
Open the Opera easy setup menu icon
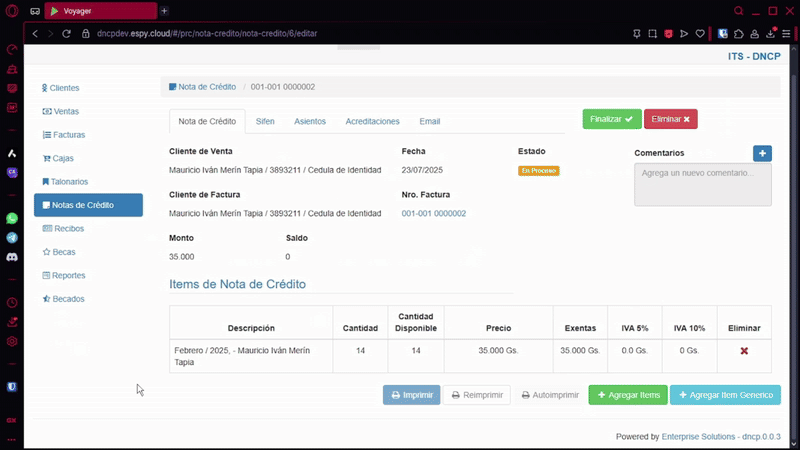click(x=786, y=33)
